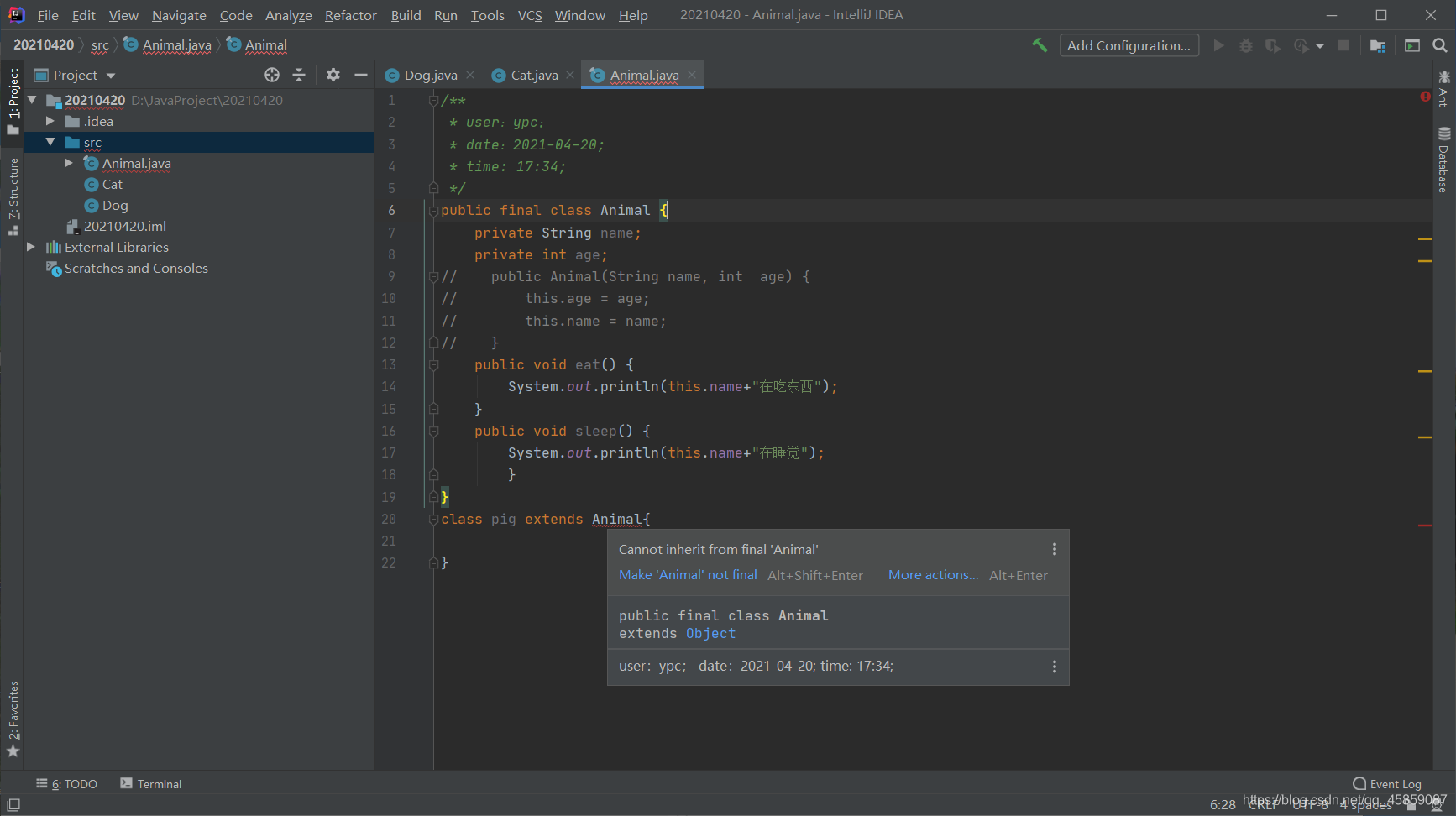Collapse the src folder in project tree
Screen dimensions: 1456x816
pos(50,142)
